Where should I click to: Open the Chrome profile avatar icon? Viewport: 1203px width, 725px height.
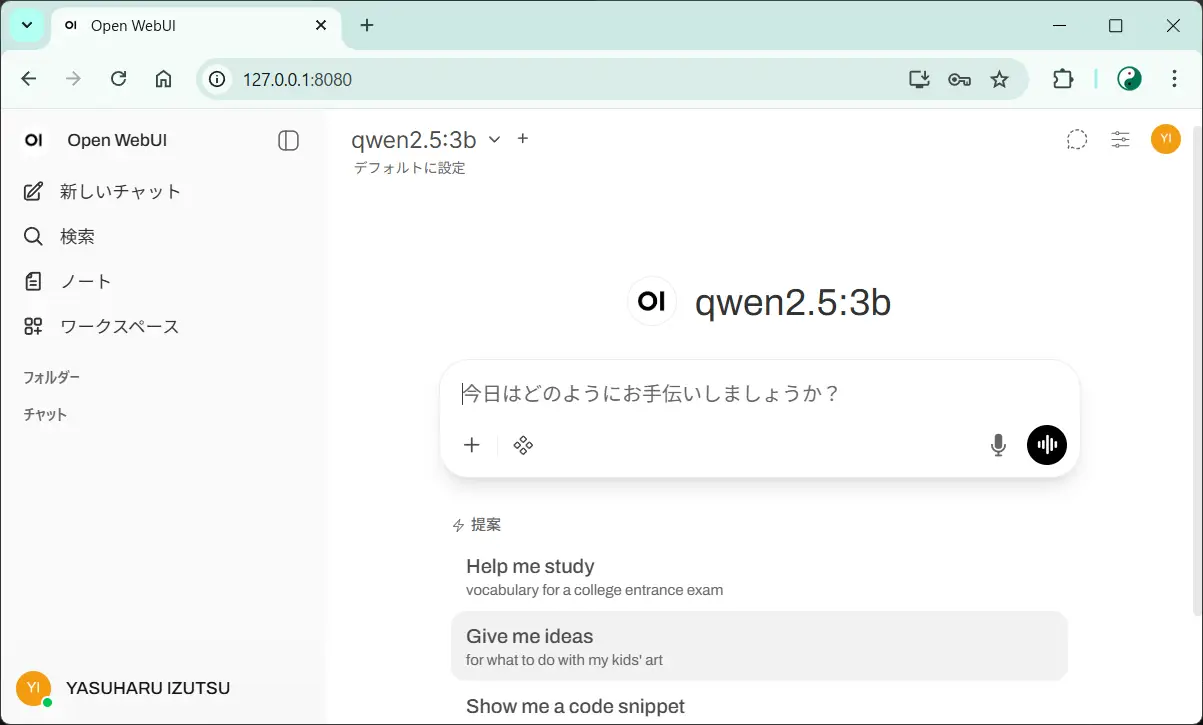point(1130,79)
